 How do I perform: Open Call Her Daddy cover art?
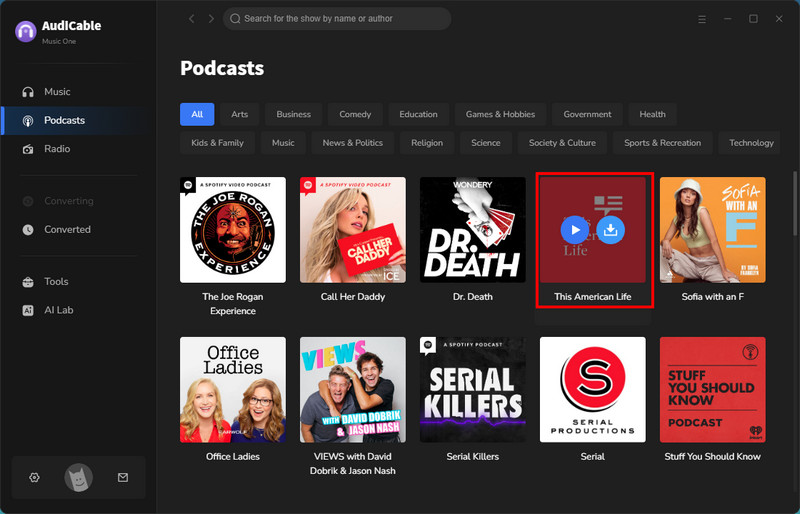point(353,230)
